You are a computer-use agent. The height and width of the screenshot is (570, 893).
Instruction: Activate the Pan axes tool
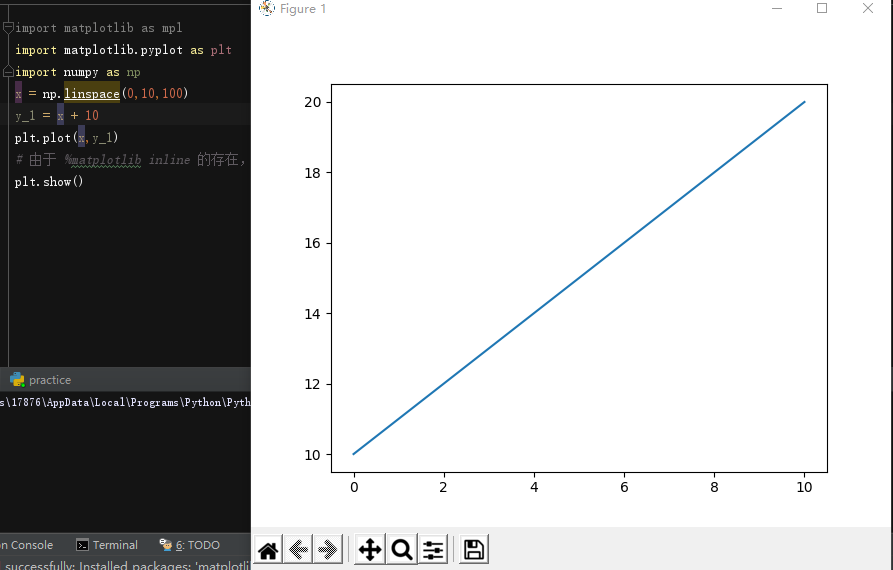click(x=370, y=550)
